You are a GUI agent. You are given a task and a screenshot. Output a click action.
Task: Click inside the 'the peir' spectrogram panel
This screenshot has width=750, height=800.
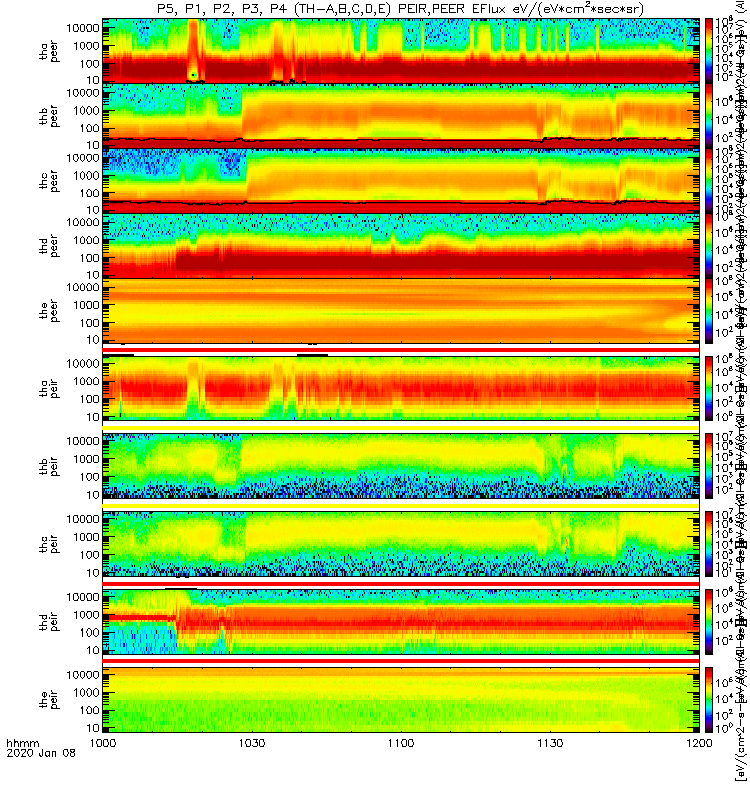point(401,699)
